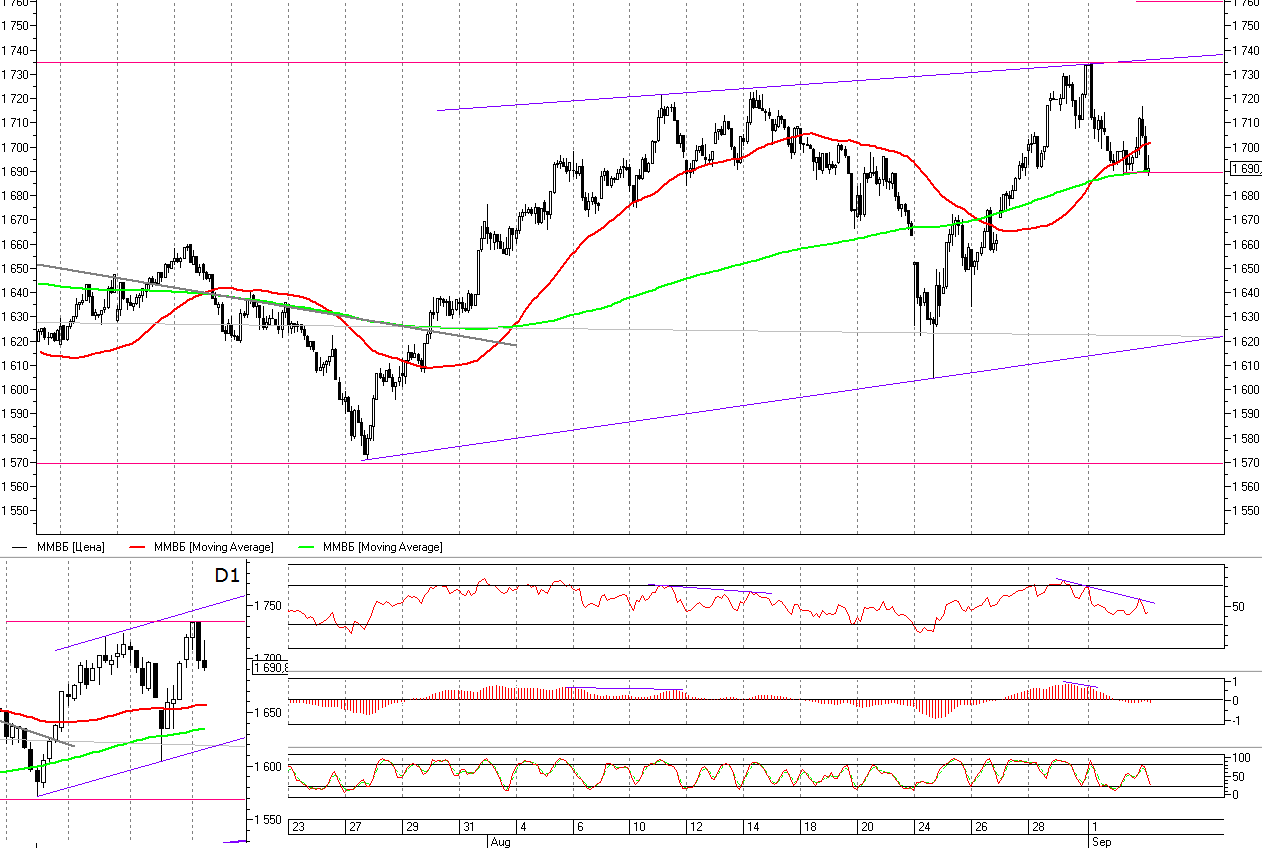Select the Sep month label on time axis

click(1100, 842)
